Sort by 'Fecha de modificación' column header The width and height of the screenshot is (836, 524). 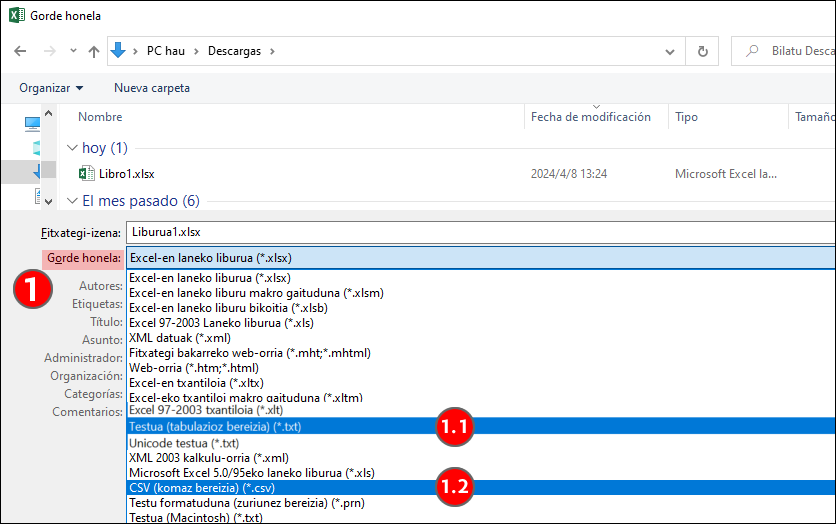click(x=591, y=117)
